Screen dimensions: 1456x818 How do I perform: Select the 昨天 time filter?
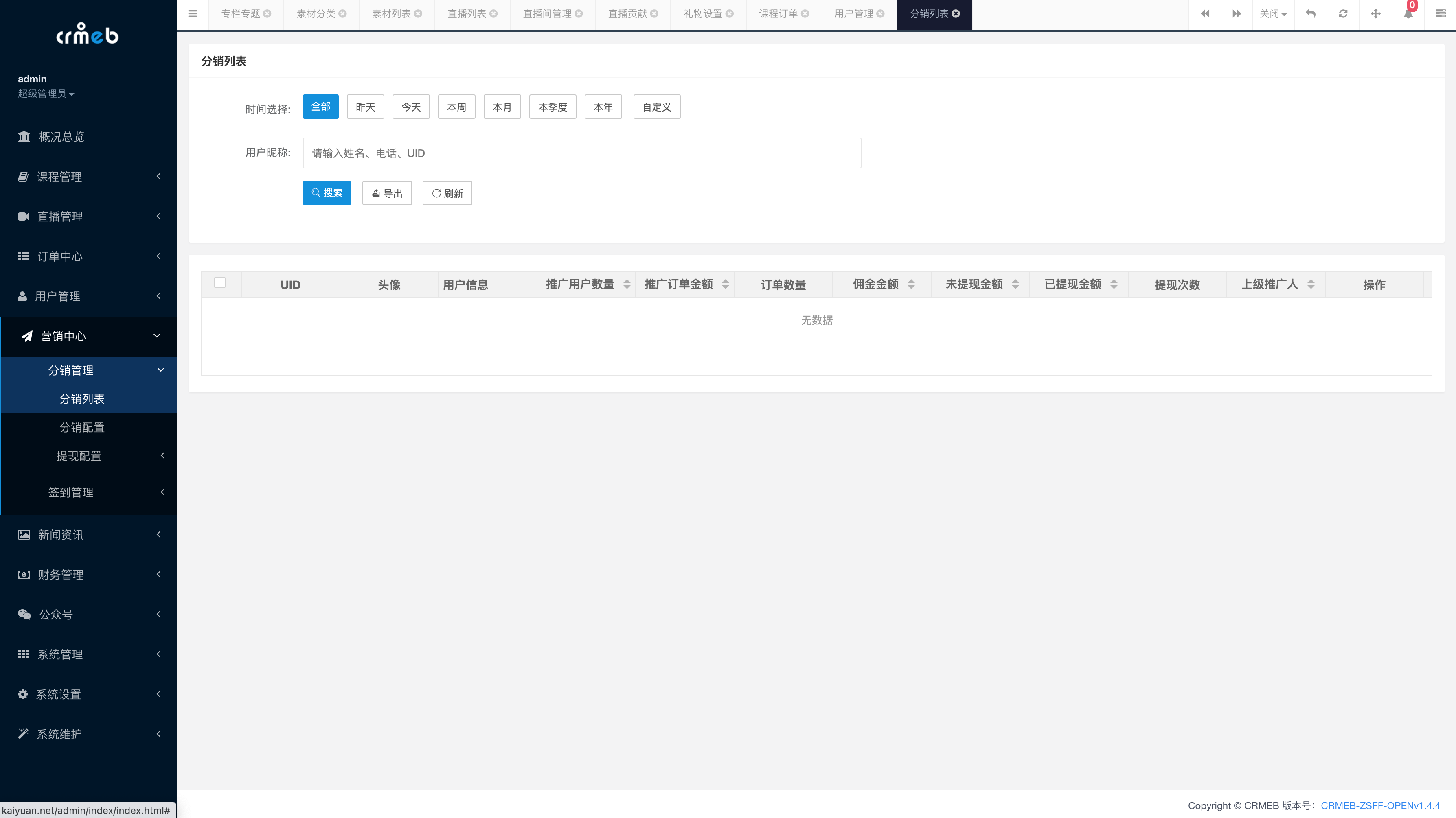(x=365, y=107)
